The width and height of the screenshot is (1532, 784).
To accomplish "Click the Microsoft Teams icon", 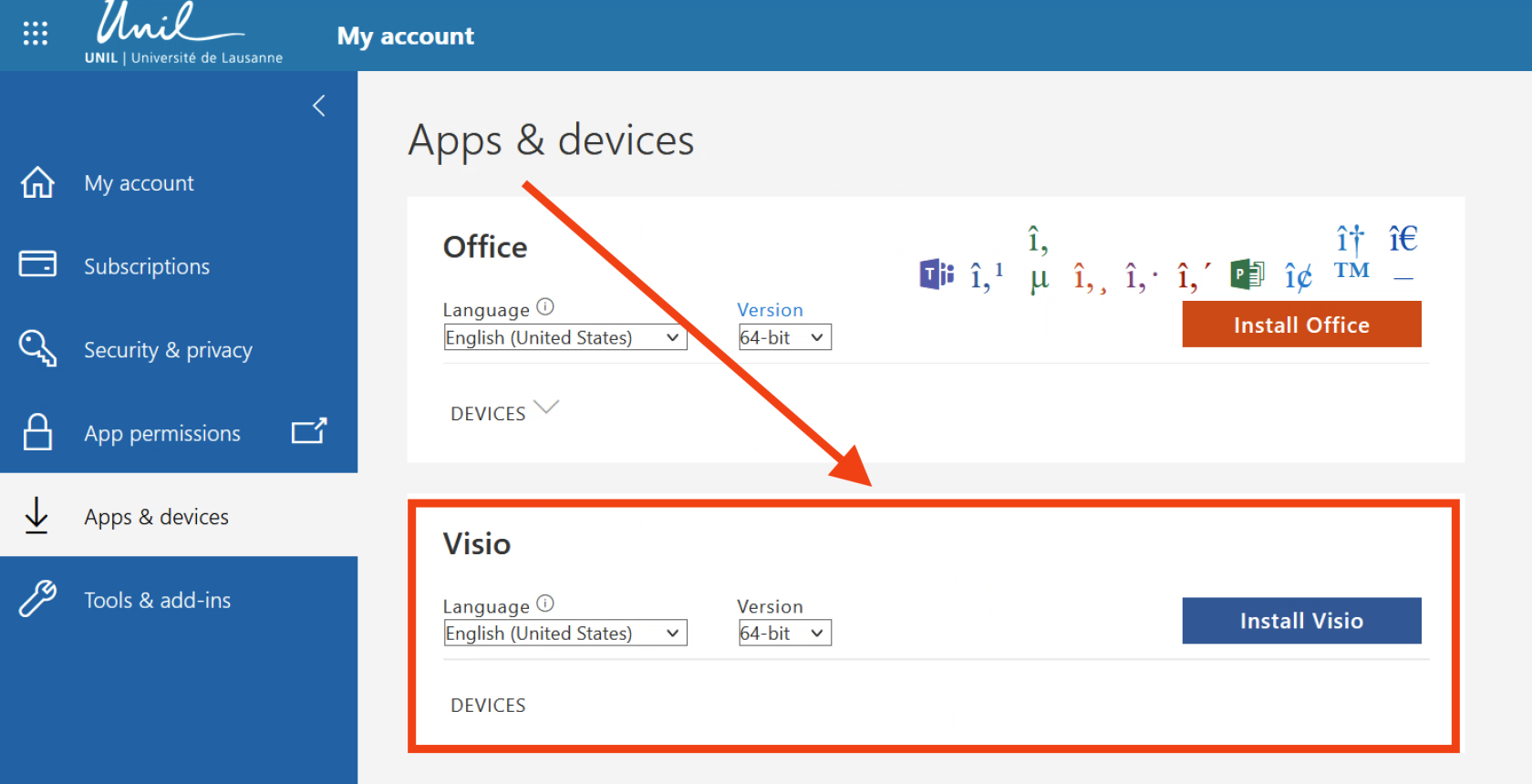I will pos(936,273).
